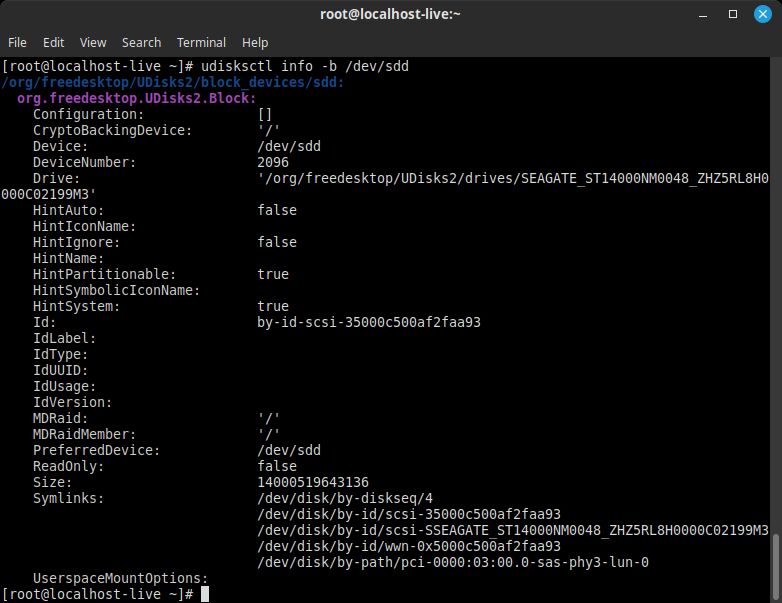This screenshot has height=603, width=782.
Task: Maximize the terminal window
Action: click(733, 14)
